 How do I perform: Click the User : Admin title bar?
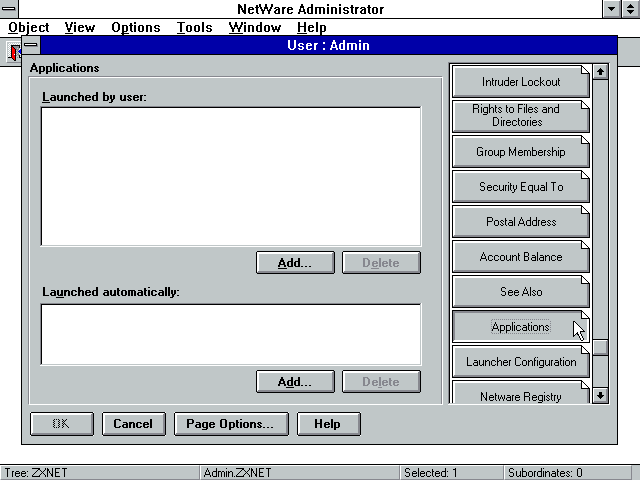click(x=328, y=45)
